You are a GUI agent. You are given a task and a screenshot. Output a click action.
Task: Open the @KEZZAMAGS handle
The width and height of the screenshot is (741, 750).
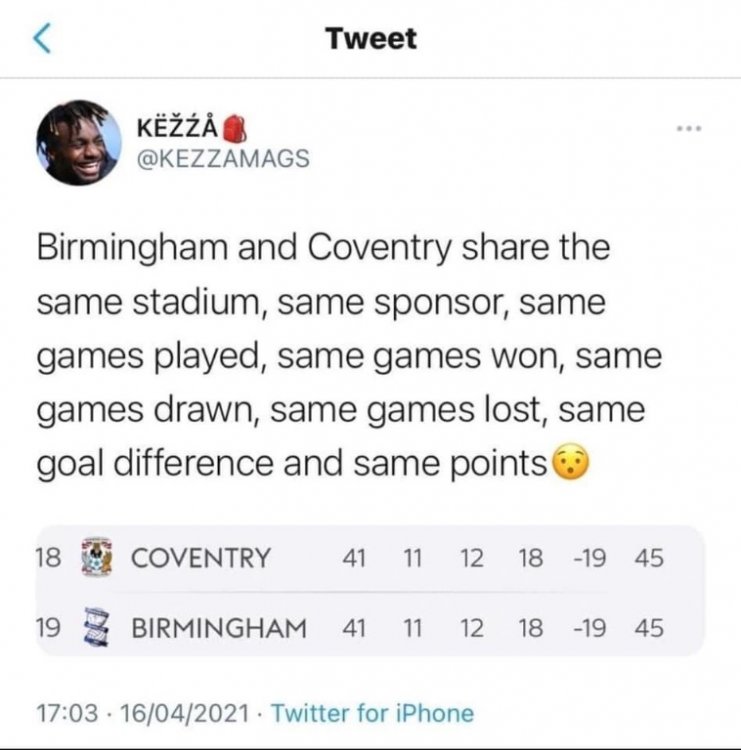tap(214, 158)
